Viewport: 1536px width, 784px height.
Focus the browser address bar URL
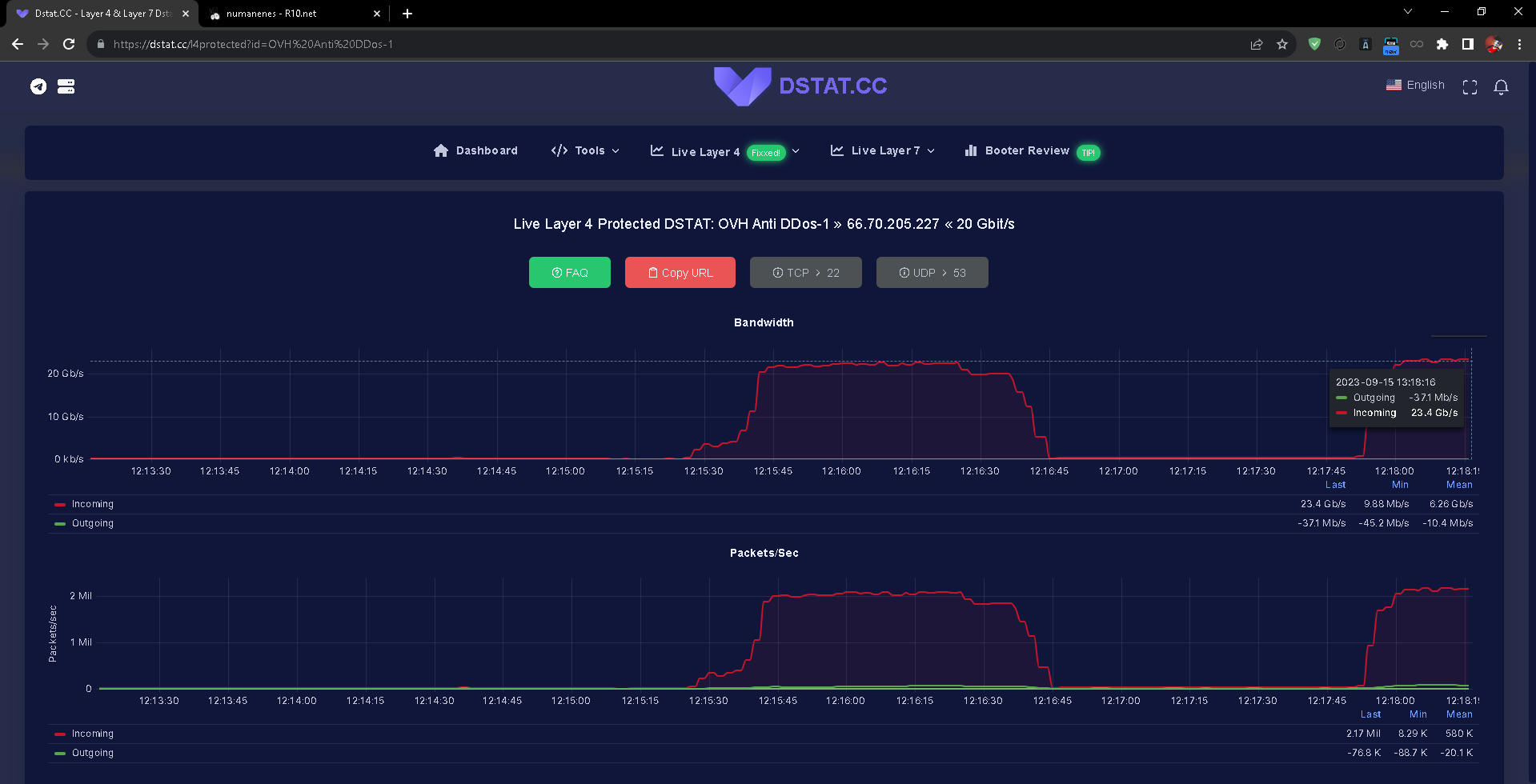253,44
